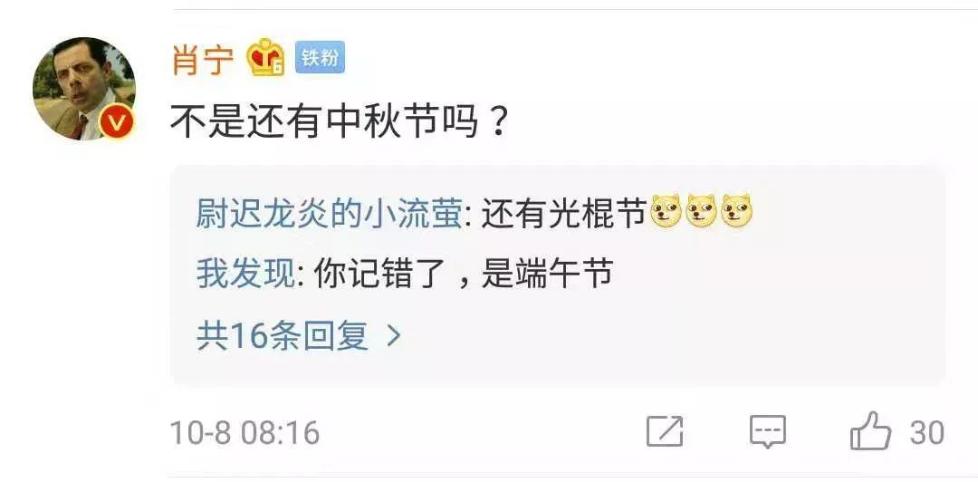Click the username 肖宁

click(x=202, y=60)
